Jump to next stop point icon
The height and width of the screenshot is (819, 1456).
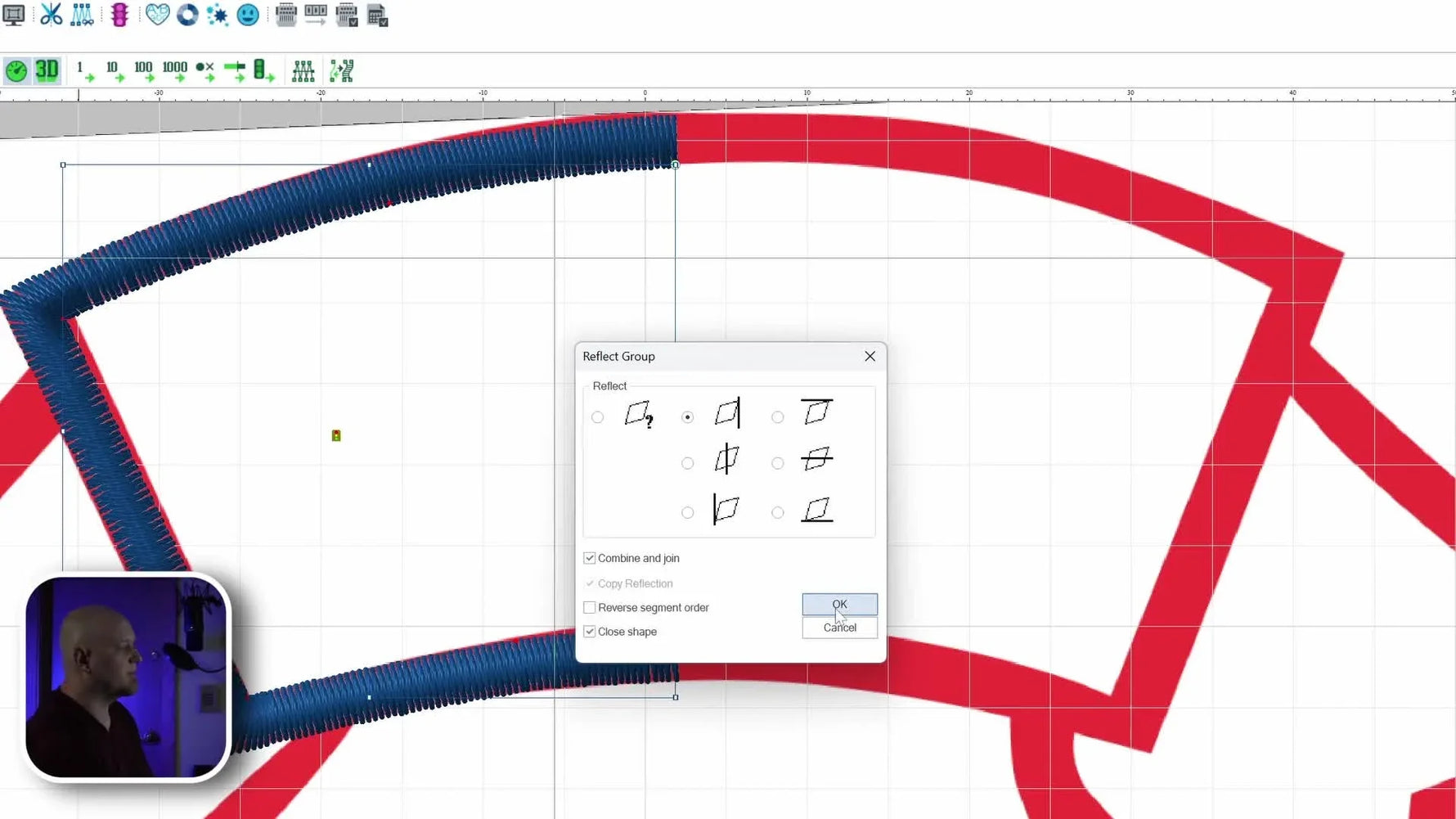[x=205, y=71]
